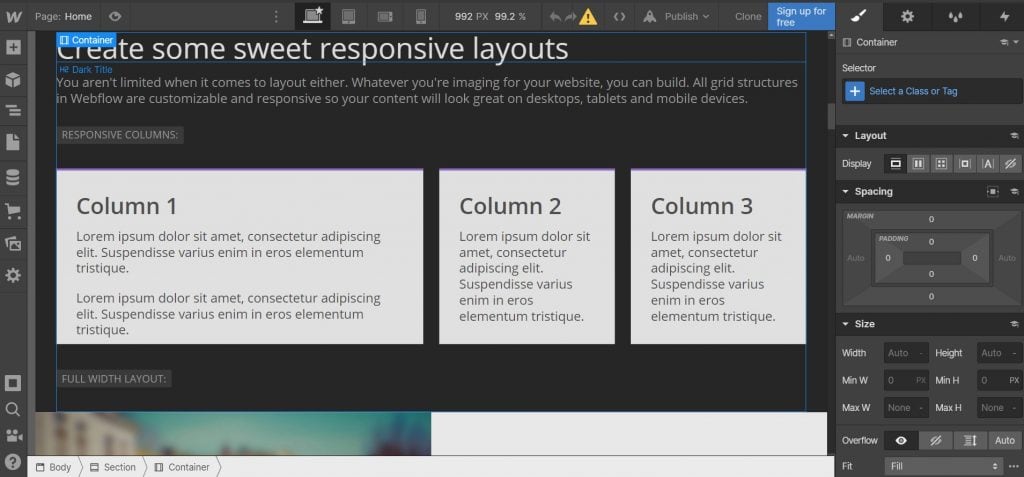The image size is (1024, 477).
Task: Open Width Auto unit field
Action: point(906,353)
